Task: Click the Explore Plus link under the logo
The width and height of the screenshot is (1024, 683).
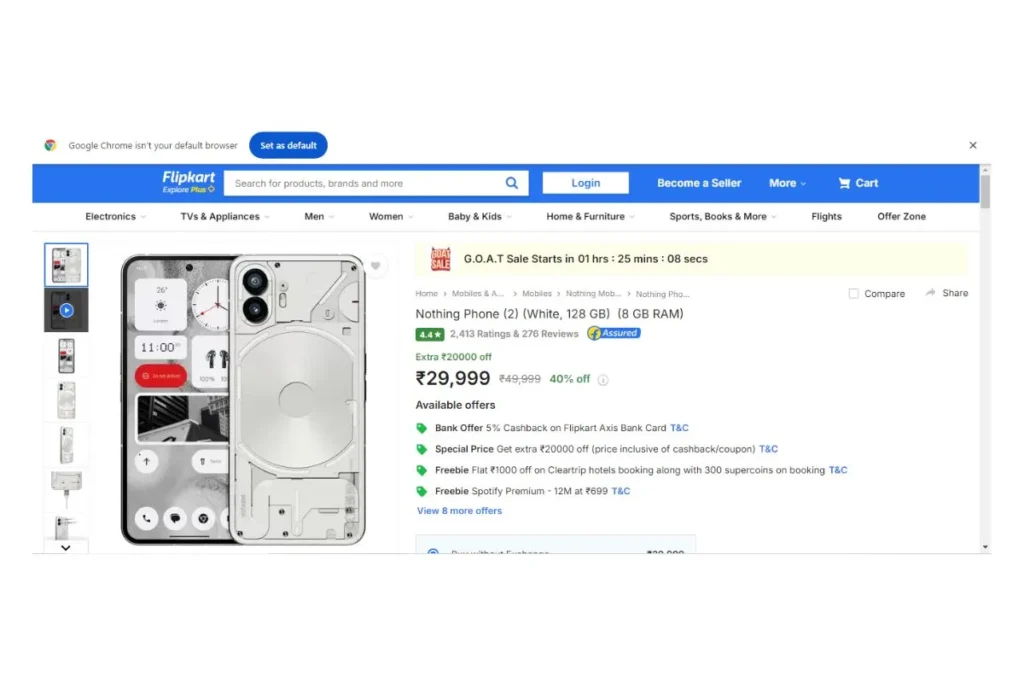Action: click(188, 190)
